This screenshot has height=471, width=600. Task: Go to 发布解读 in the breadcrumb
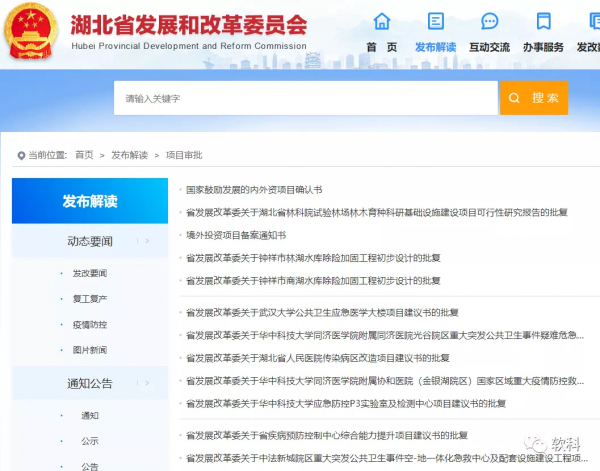click(129, 155)
